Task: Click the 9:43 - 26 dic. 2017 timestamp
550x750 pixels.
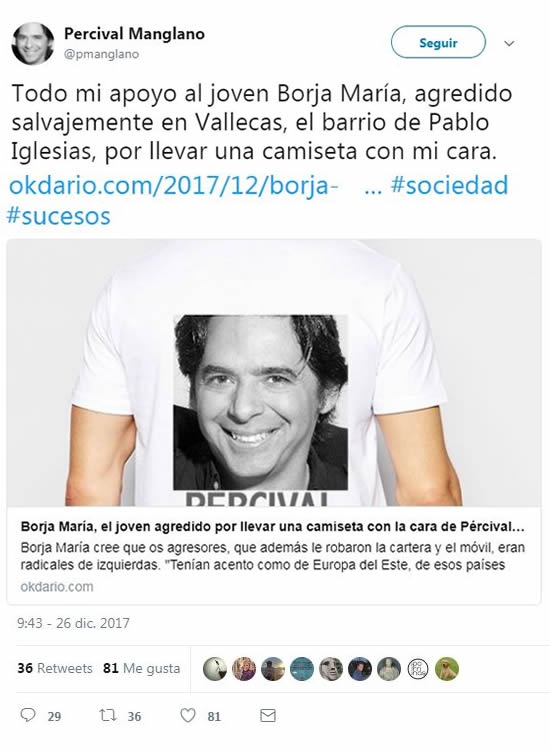Action: tap(73, 623)
